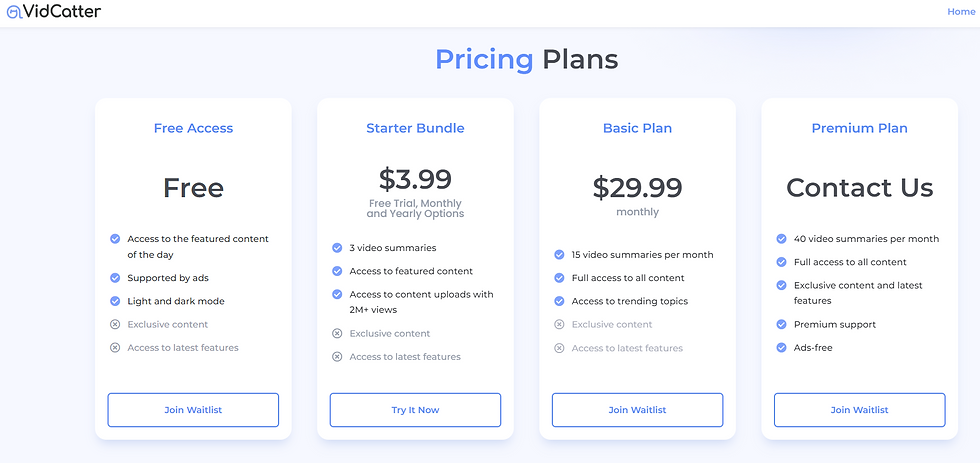Viewport: 980px width, 463px height.
Task: Select the Premium Plan heading
Action: (859, 128)
